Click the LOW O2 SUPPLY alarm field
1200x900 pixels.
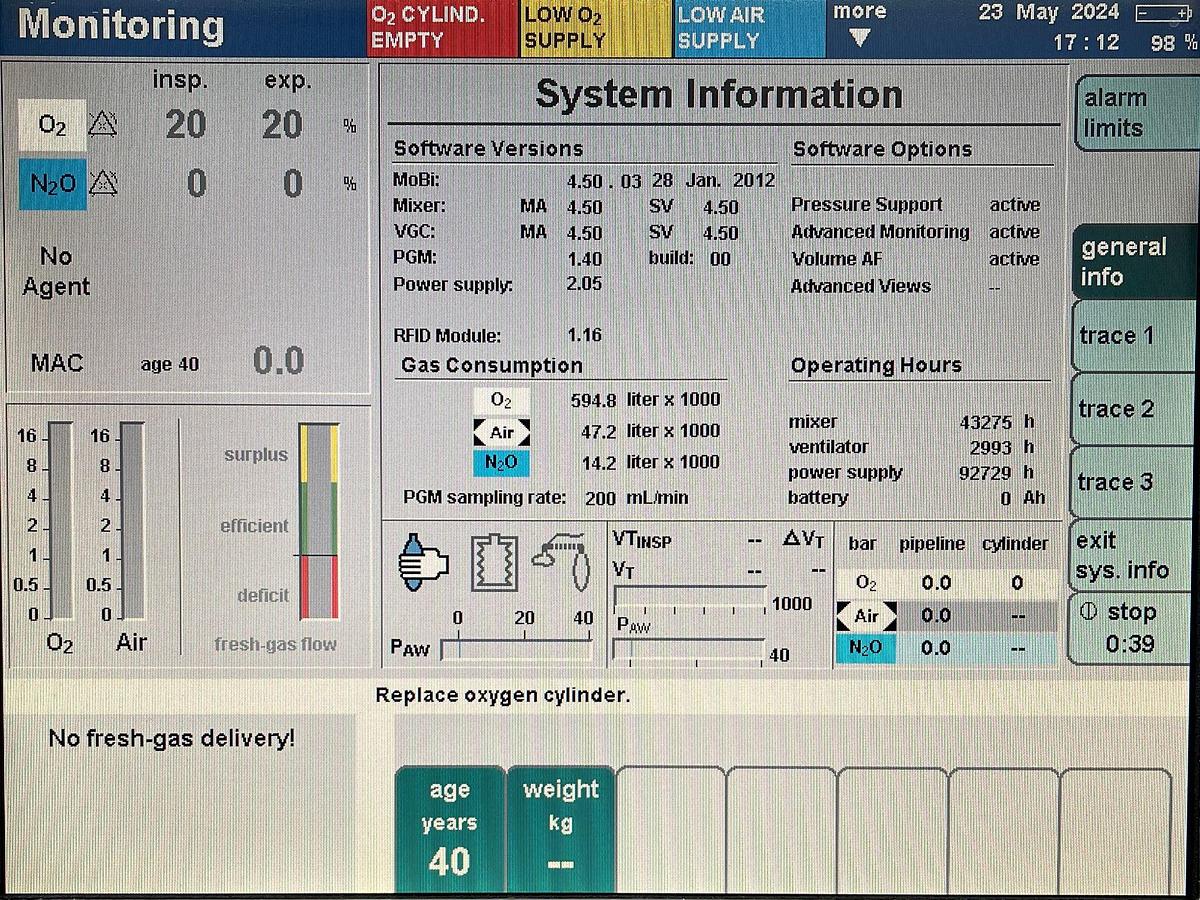[590, 27]
